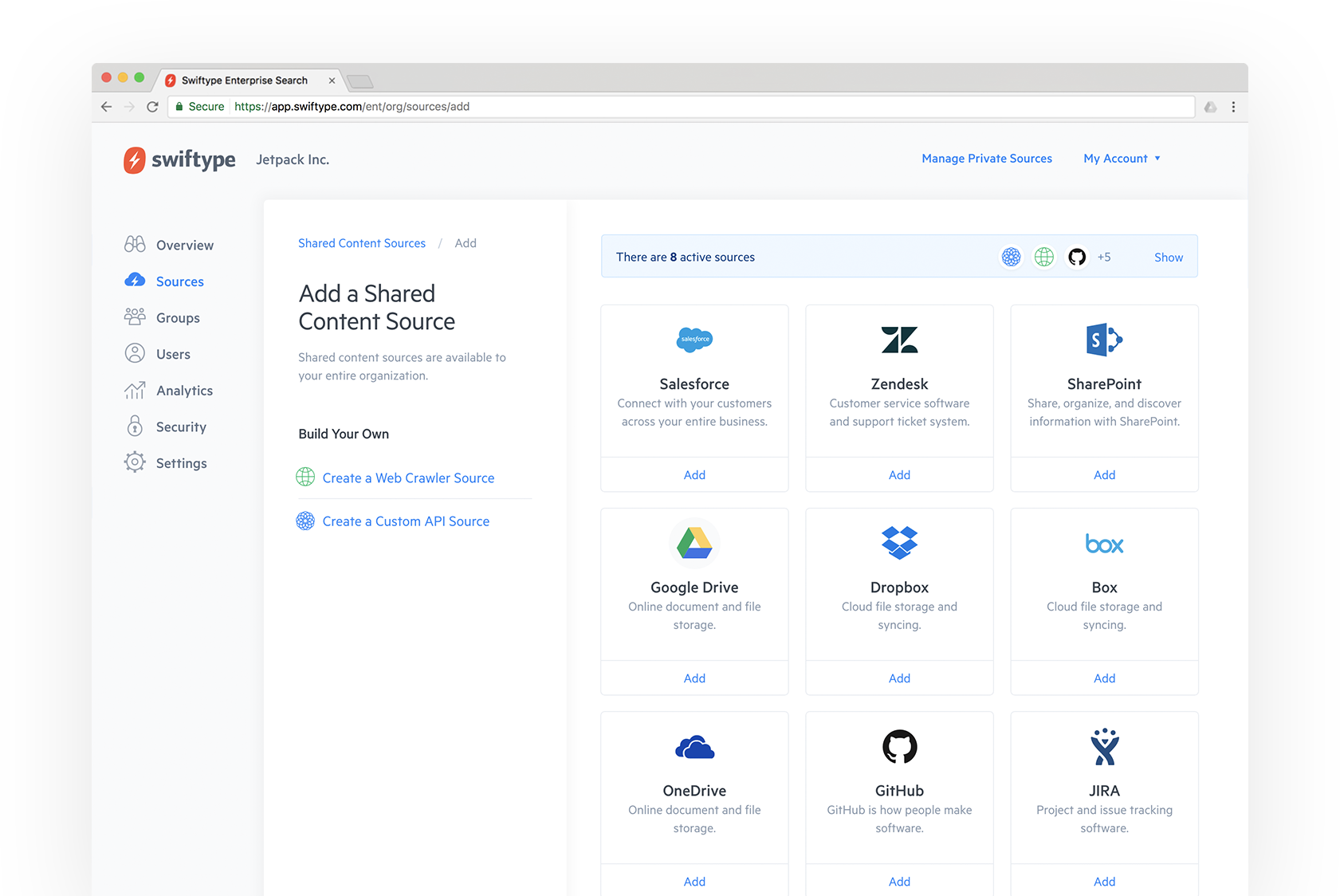Click the GitHub icon in active sources bar
The height and width of the screenshot is (896, 1340).
click(x=1077, y=257)
